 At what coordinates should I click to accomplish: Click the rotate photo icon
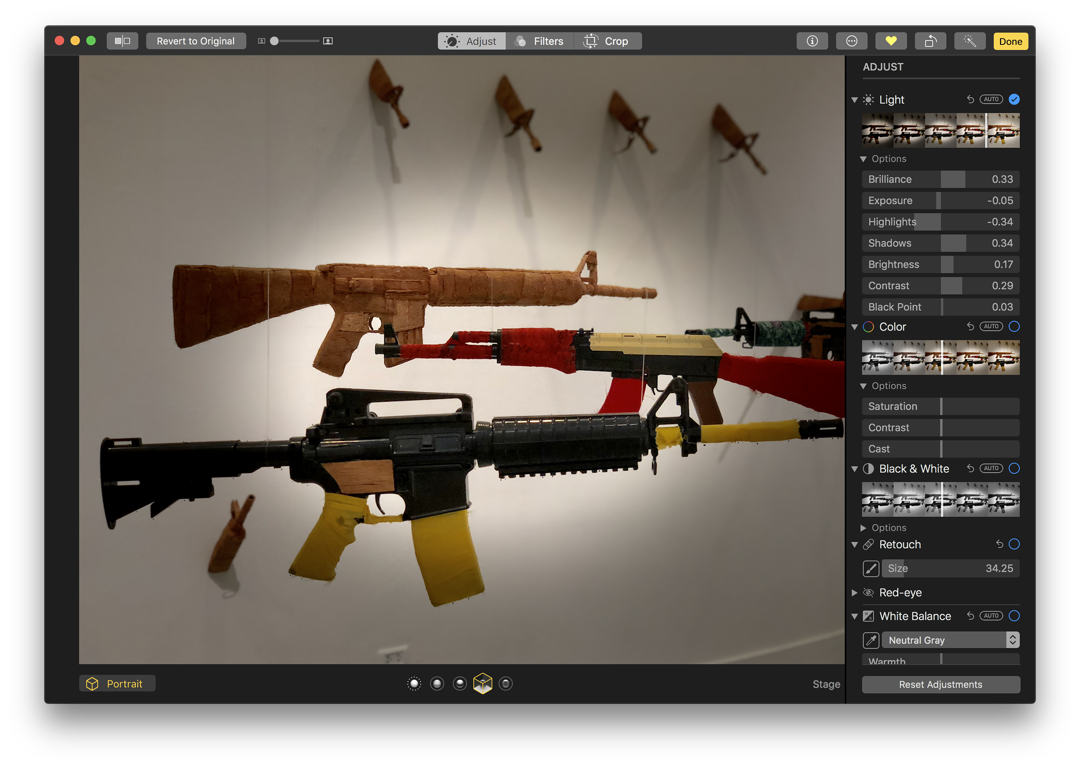pos(931,41)
